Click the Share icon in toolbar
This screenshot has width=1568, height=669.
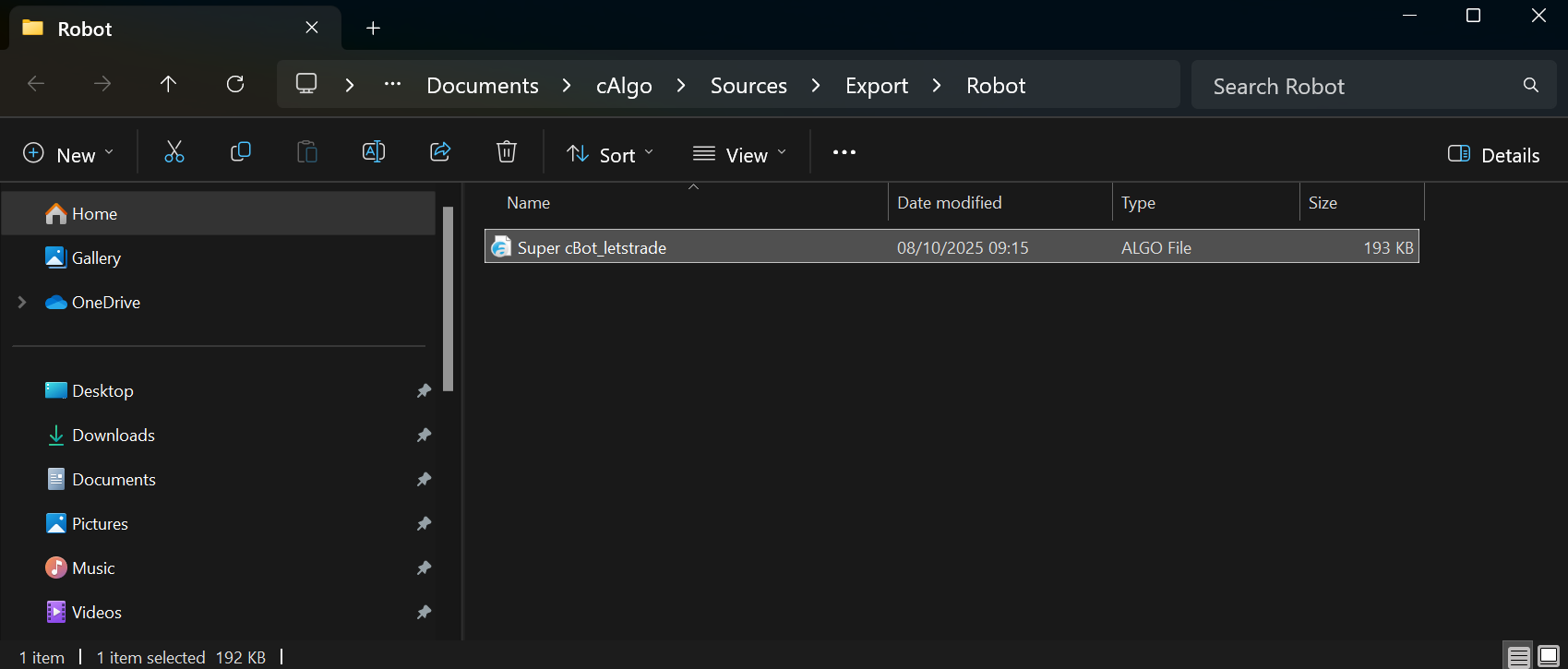tap(440, 152)
